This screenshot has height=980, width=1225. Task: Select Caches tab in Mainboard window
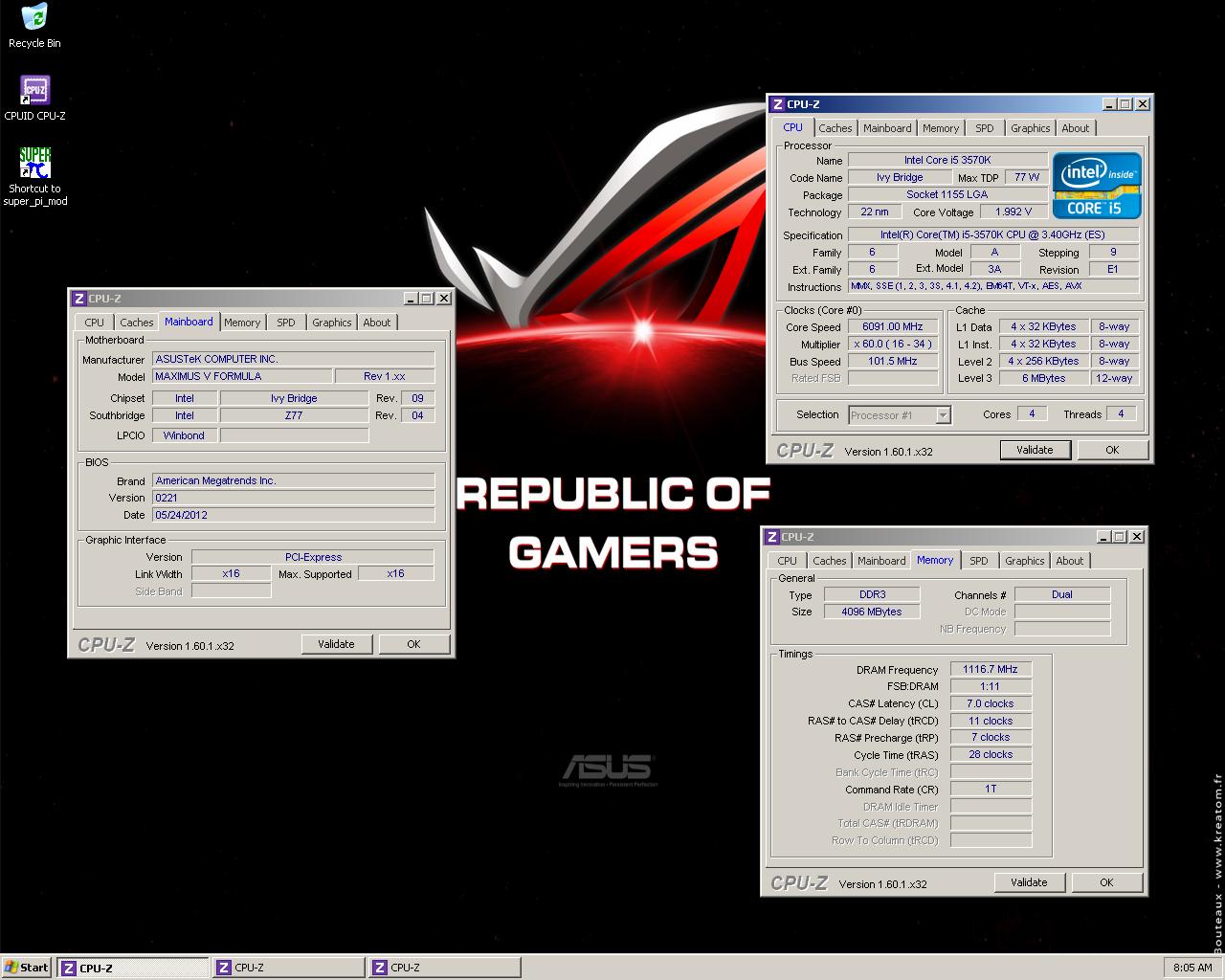(x=136, y=323)
